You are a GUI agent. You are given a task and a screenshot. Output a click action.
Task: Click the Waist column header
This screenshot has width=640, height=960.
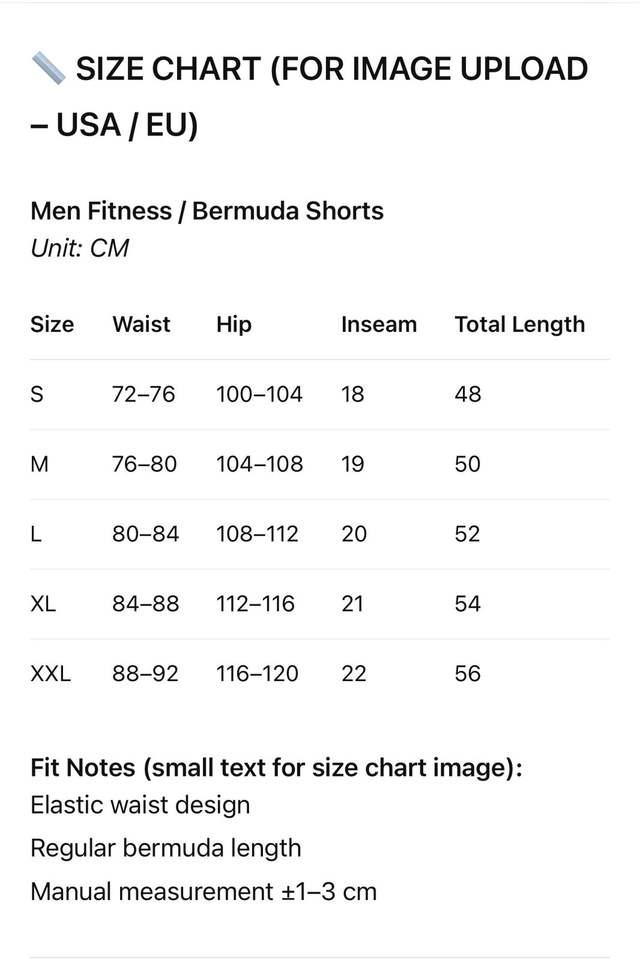[x=141, y=324]
